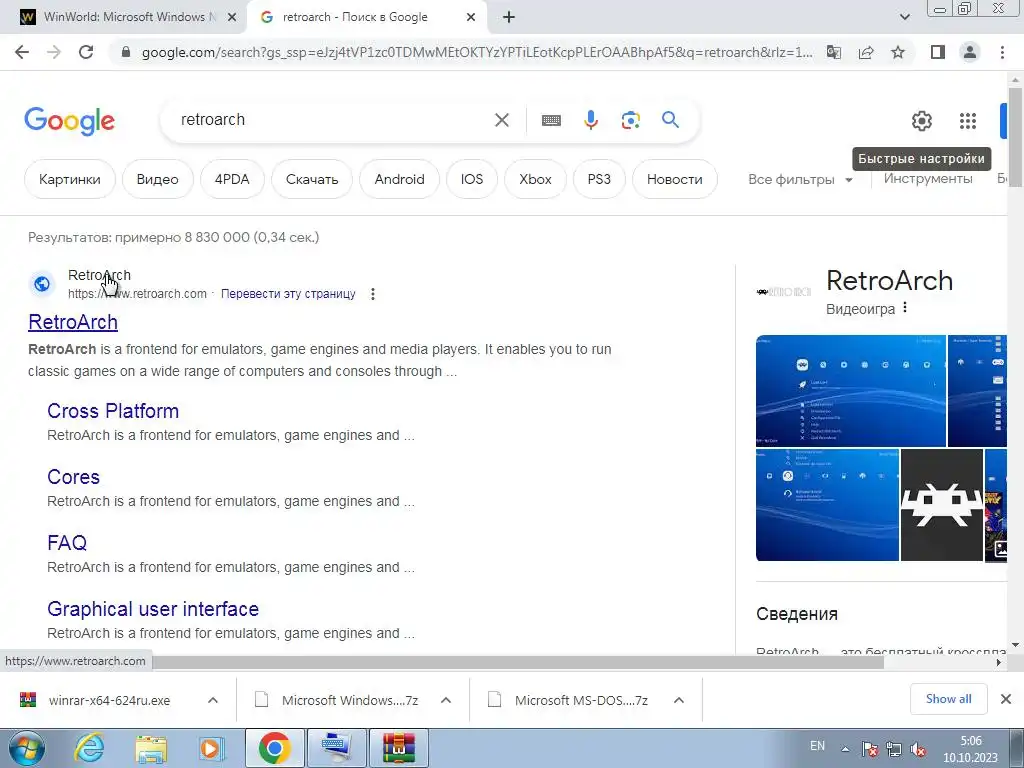This screenshot has width=1024, height=768.
Task: Launch Internet Explorer from the taskbar
Action: [88, 748]
